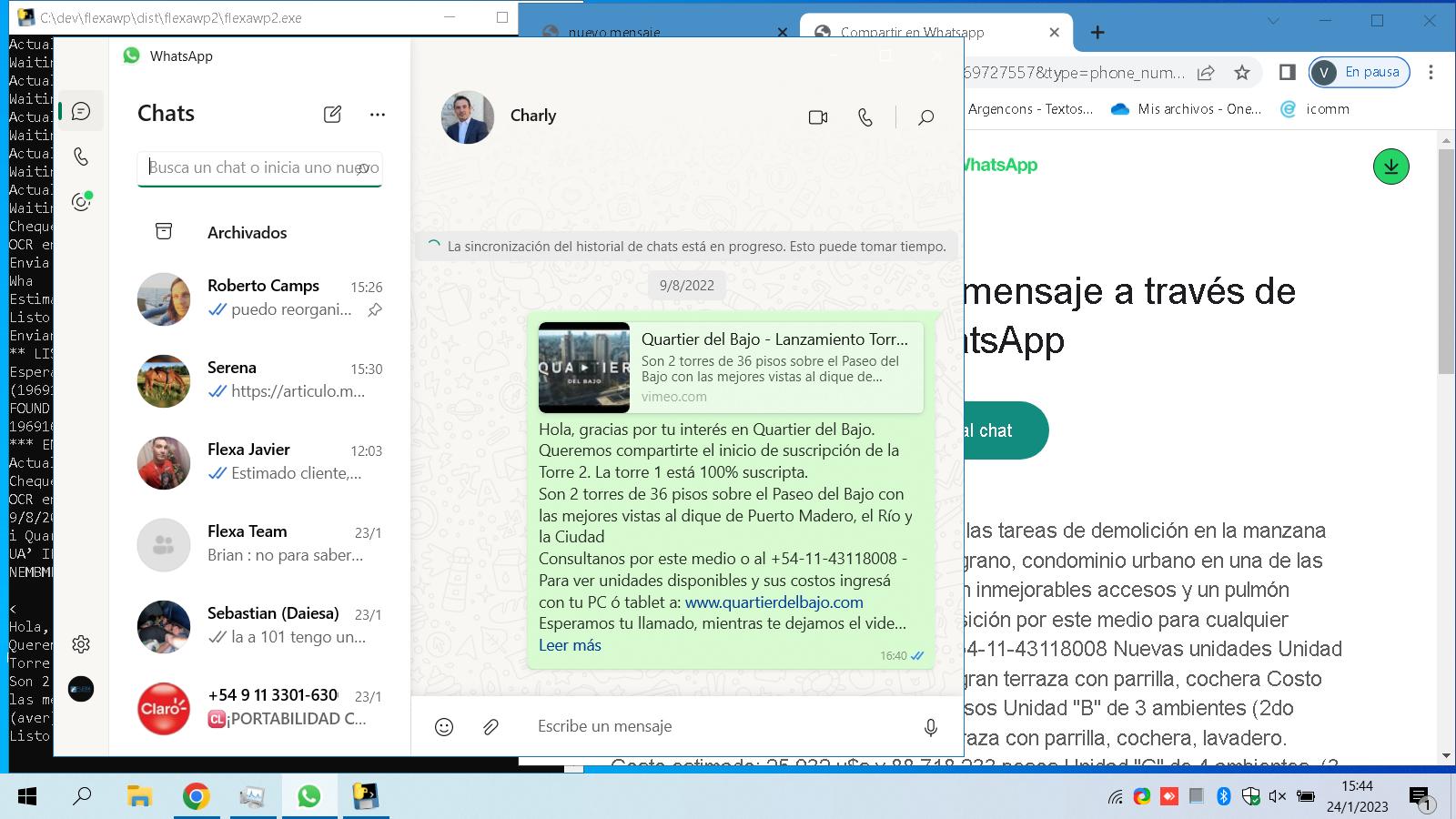Open icomm bookmark
The height and width of the screenshot is (819, 1456).
[x=1315, y=109]
